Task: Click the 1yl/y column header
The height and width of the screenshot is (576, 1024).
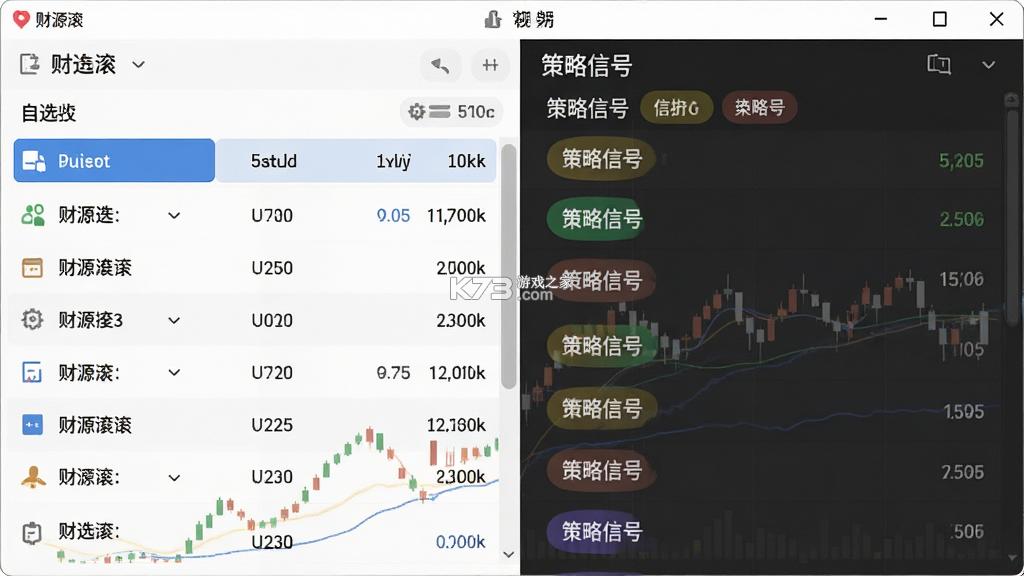Action: [393, 161]
